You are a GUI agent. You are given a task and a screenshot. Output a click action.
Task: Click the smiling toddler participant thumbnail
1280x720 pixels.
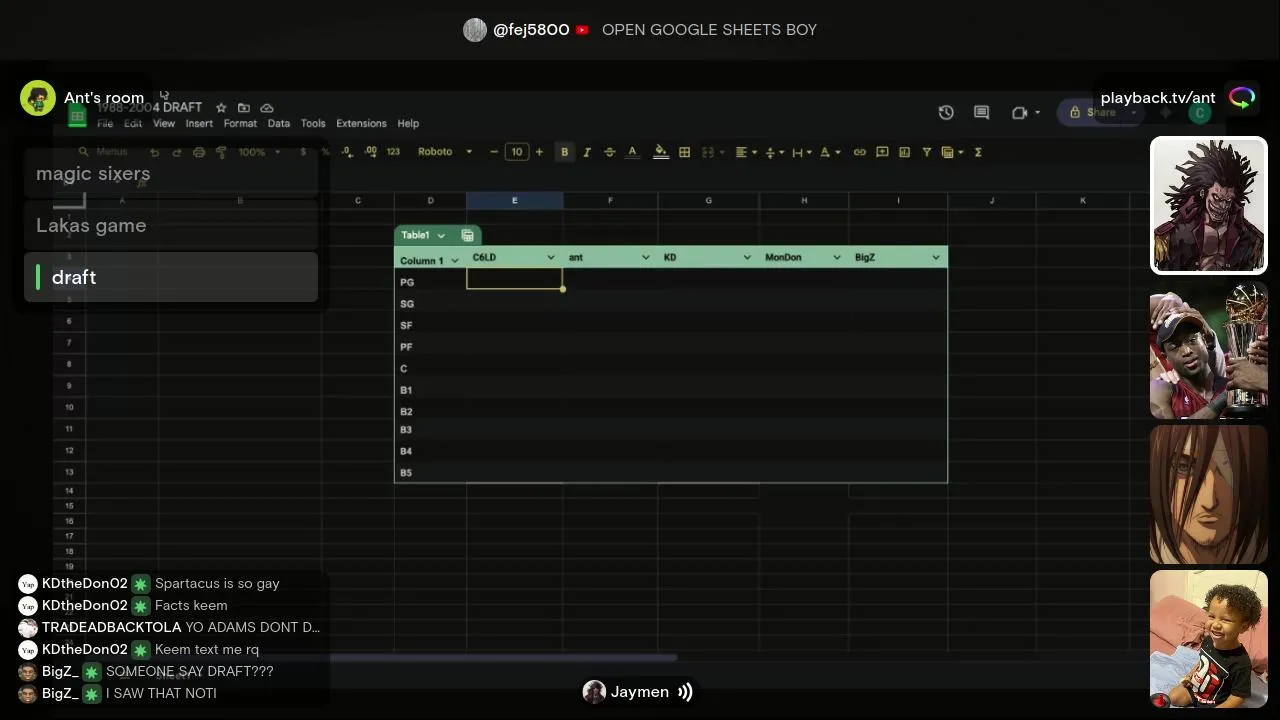[1209, 638]
